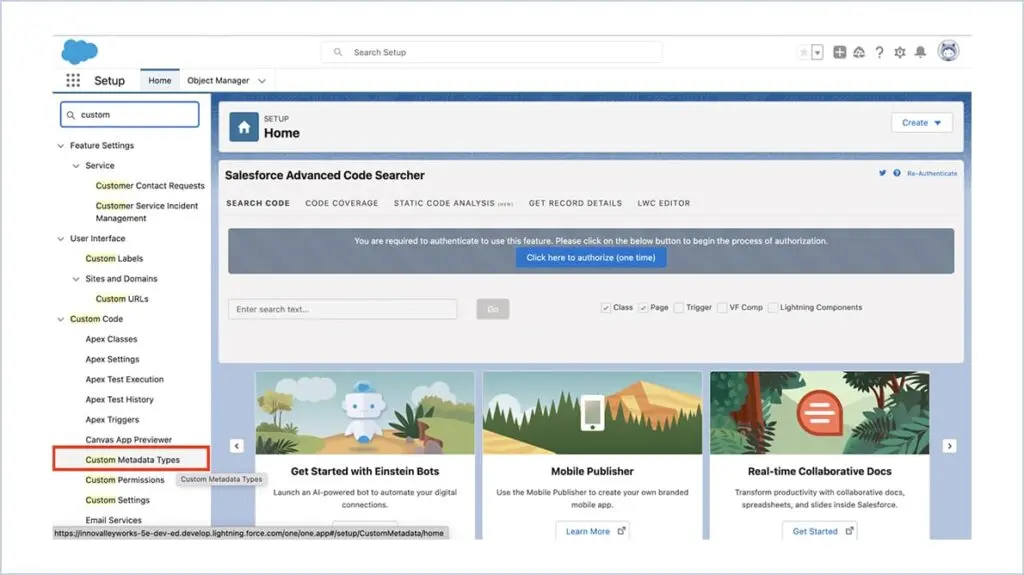Screen dimensions: 1024x575
Task: Click the Real-time Collaborative Docs card image
Action: (x=820, y=413)
